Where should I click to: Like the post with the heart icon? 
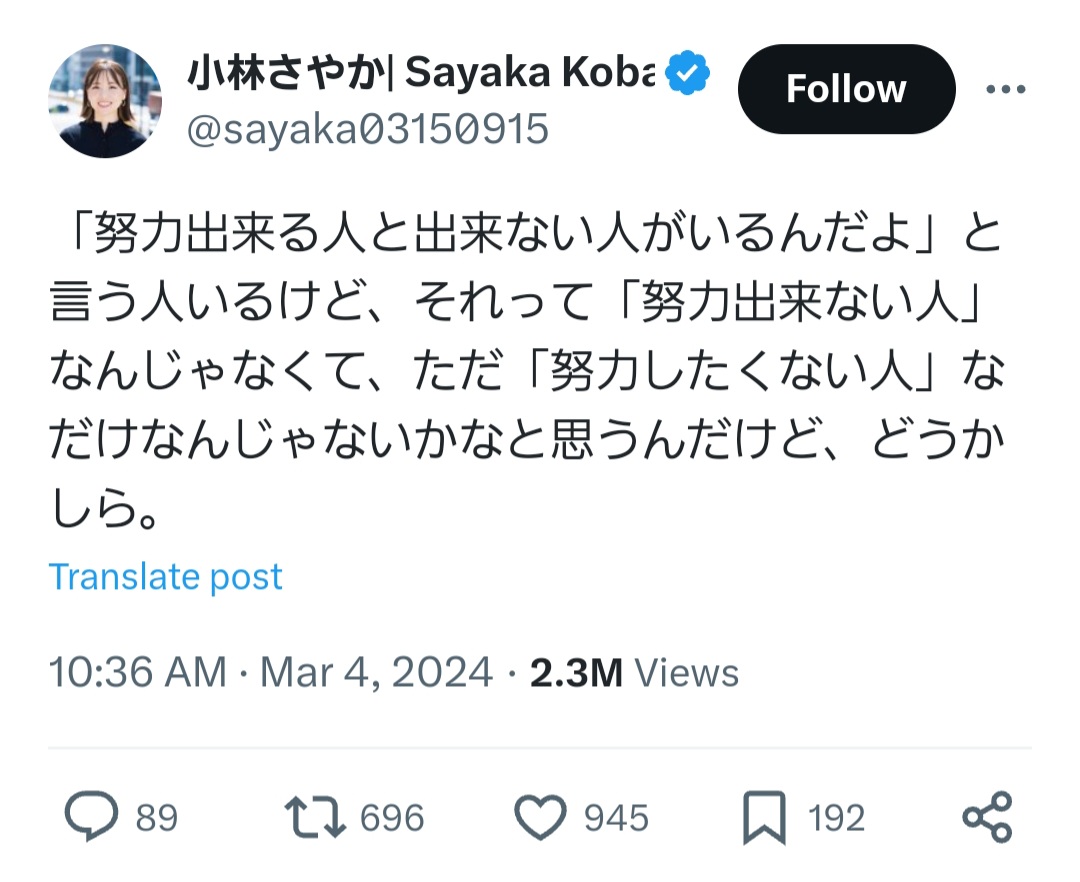coord(540,818)
